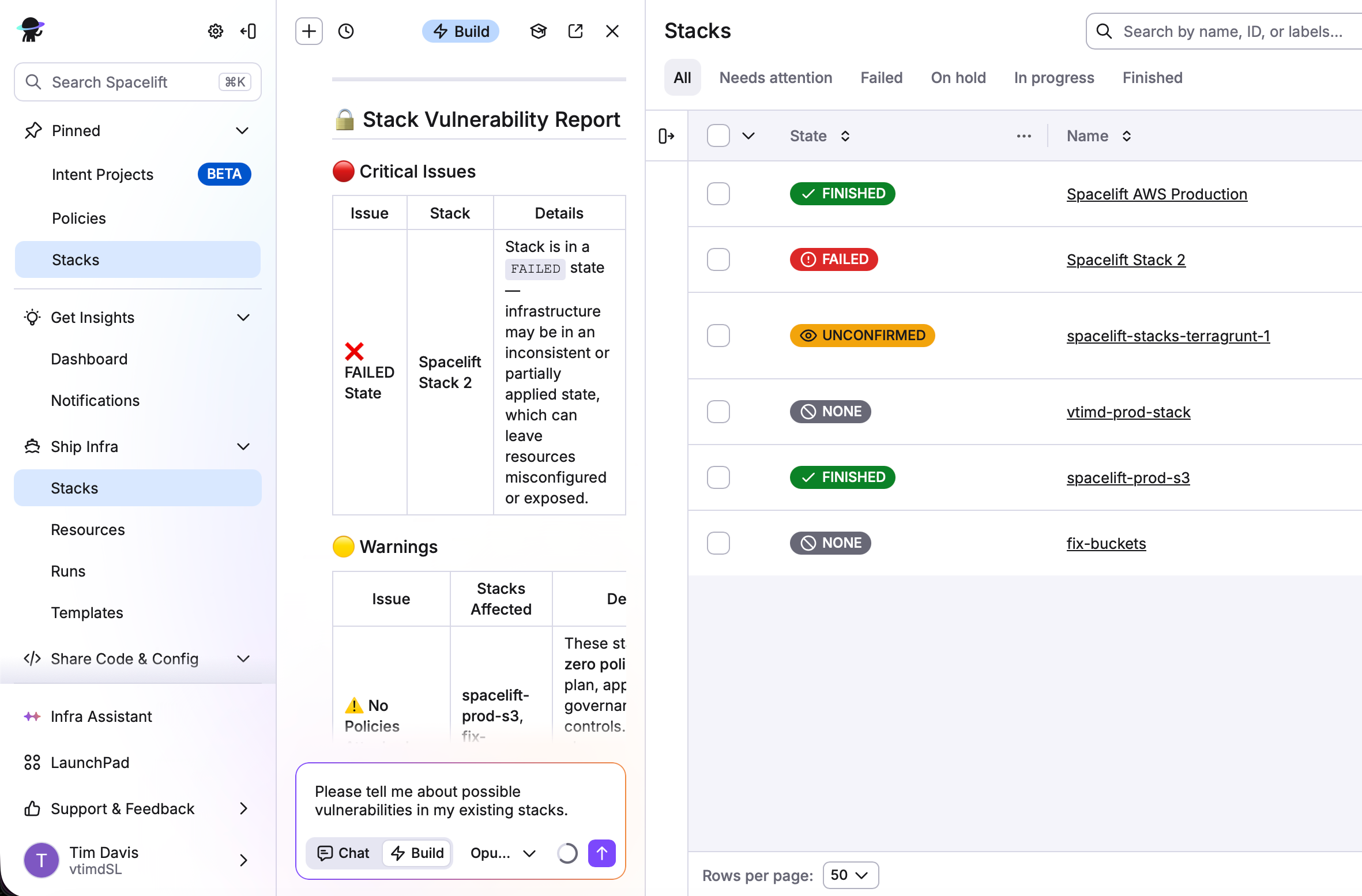
Task: Open the settings gear icon
Action: pyautogui.click(x=216, y=31)
